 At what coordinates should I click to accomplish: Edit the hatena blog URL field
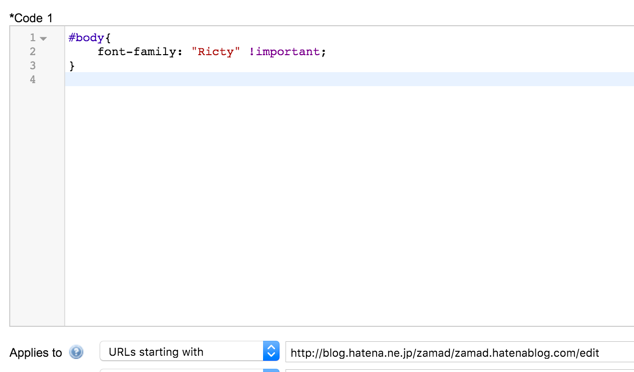(x=459, y=353)
